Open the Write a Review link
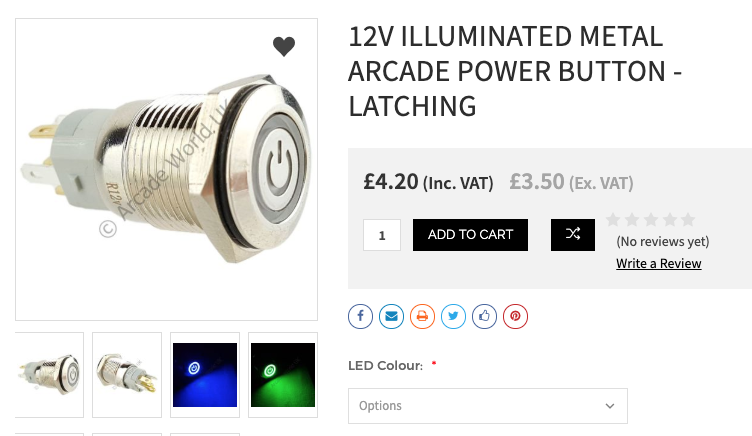Viewport: 752px width, 436px height. (x=658, y=263)
